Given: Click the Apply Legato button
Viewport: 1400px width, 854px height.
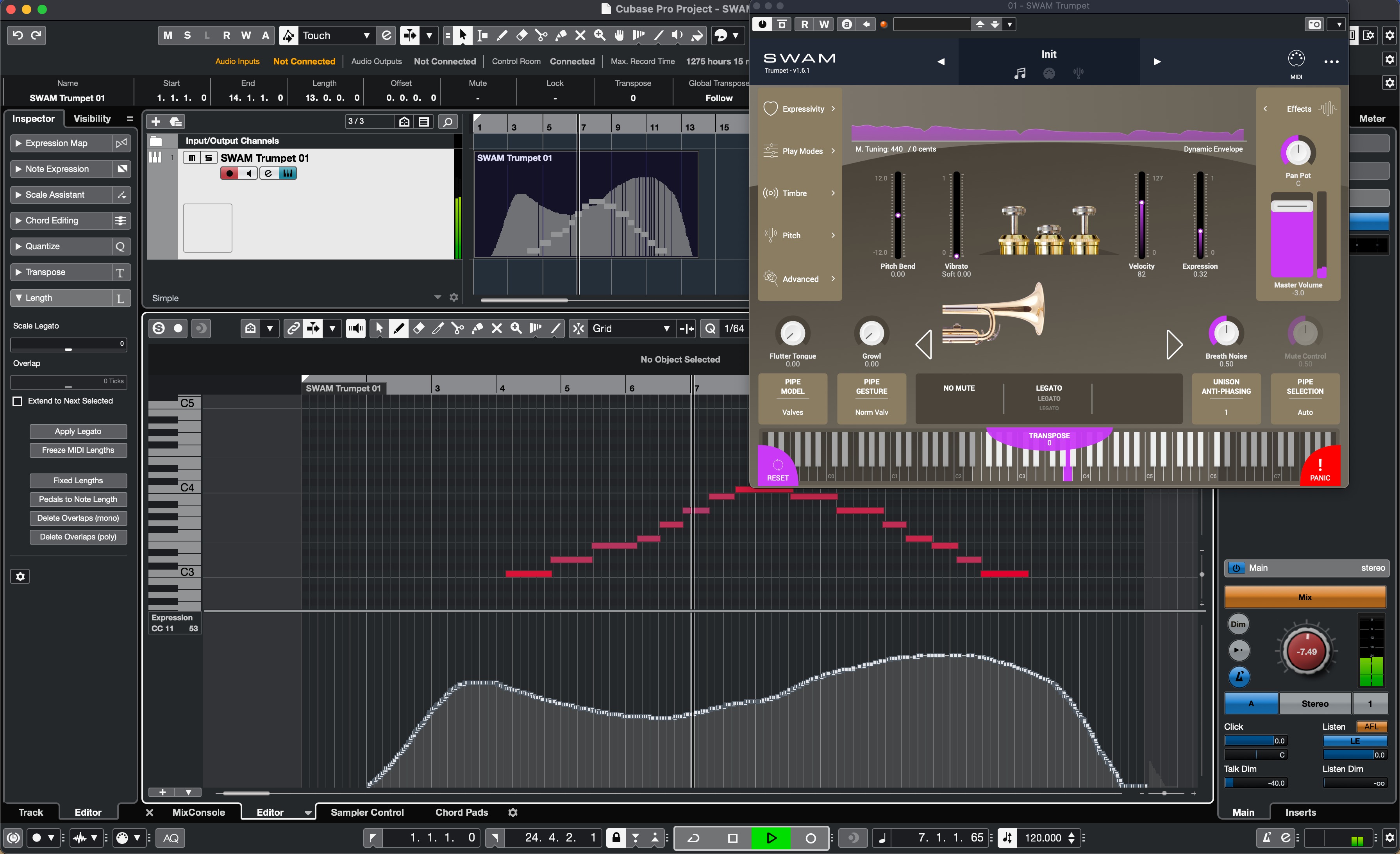Looking at the screenshot, I should pos(78,431).
